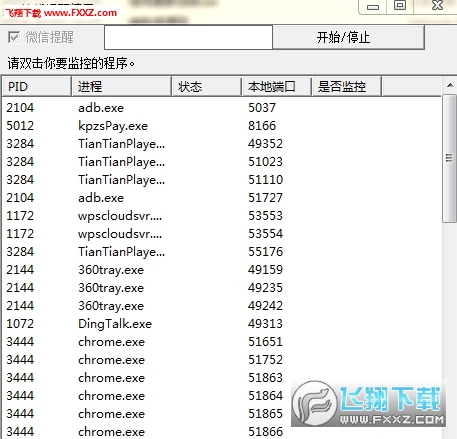Screen dimensions: 457x439
Task: Select the TianTianPlaye... row with port 49352
Action: (x=222, y=144)
